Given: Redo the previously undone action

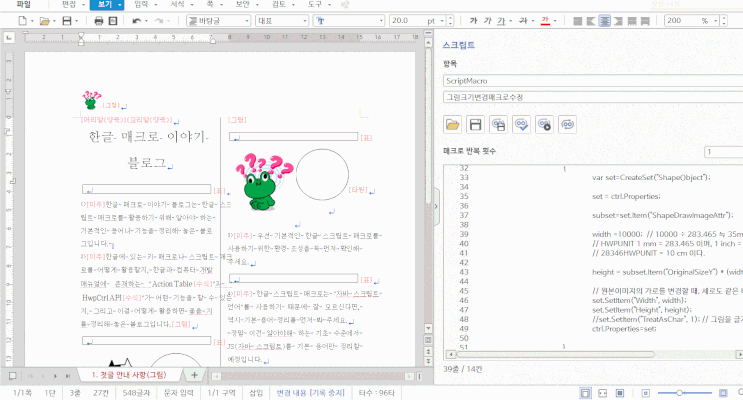Looking at the screenshot, I should click(x=159, y=21).
